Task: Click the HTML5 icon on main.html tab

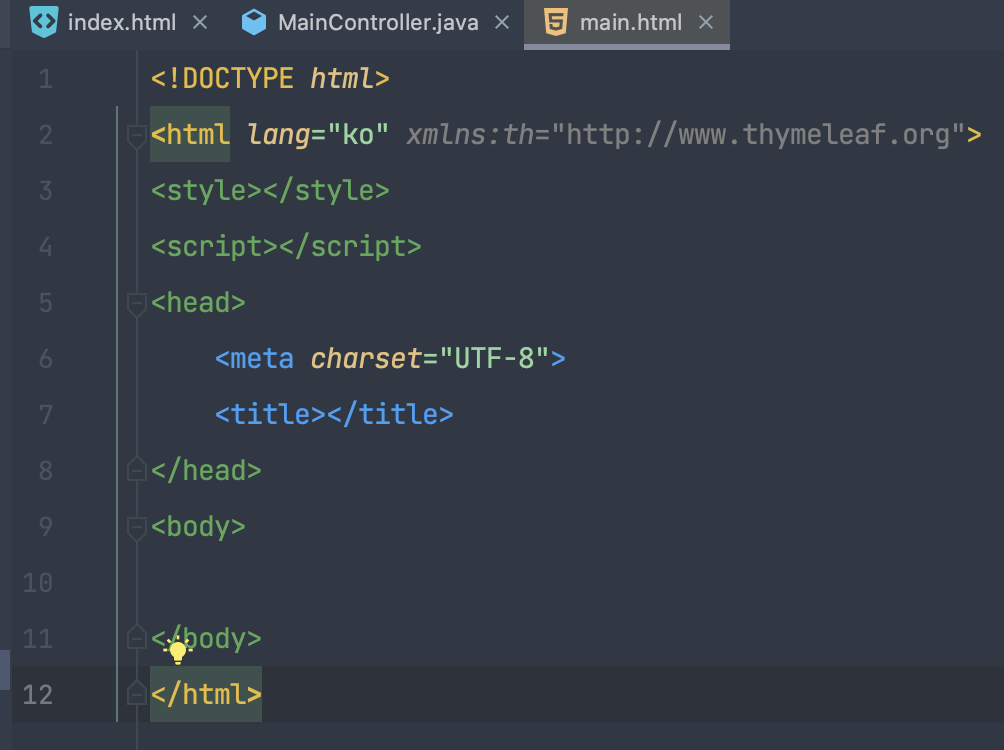Action: point(555,22)
